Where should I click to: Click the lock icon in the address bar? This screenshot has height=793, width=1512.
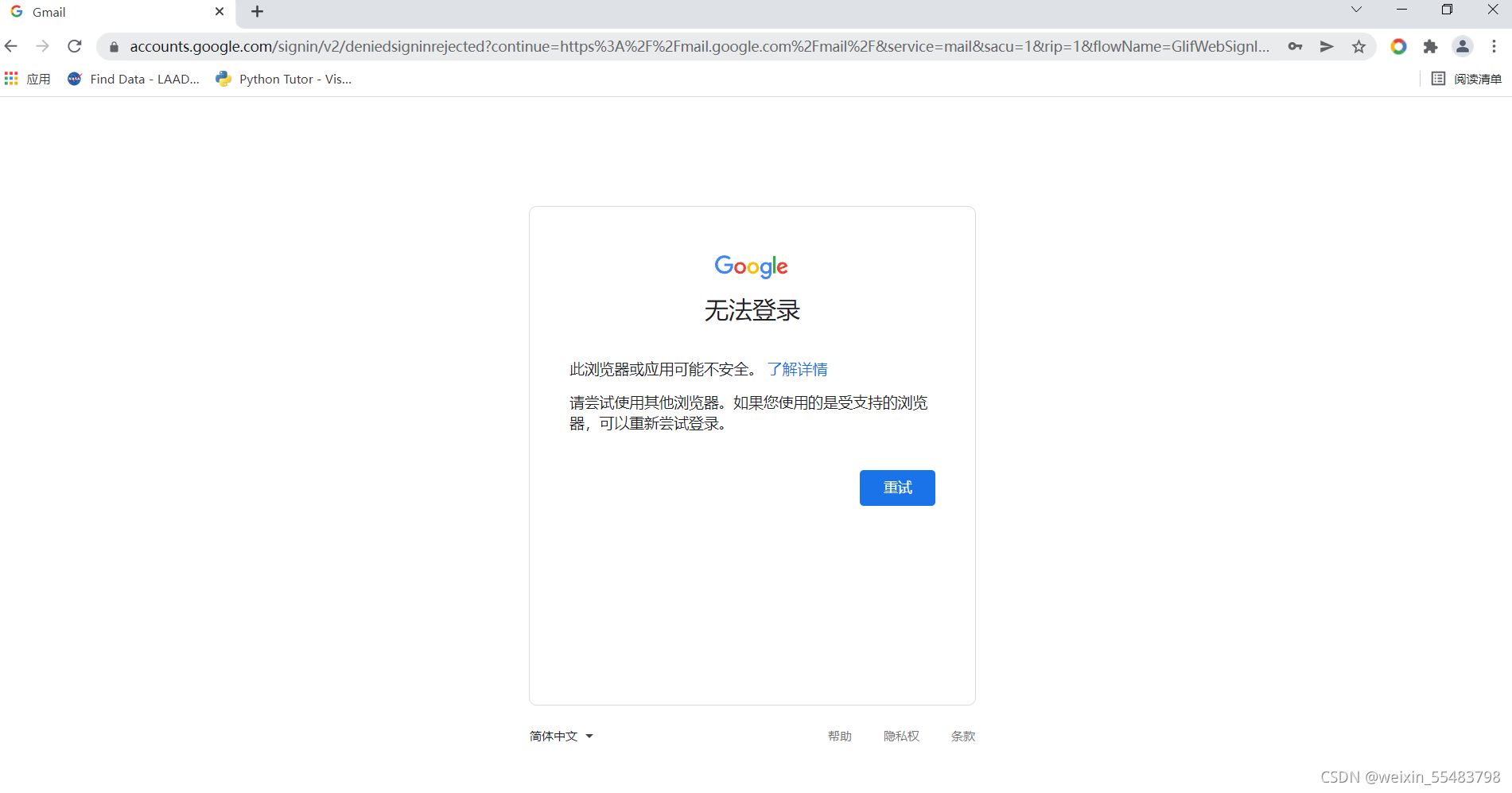114,47
